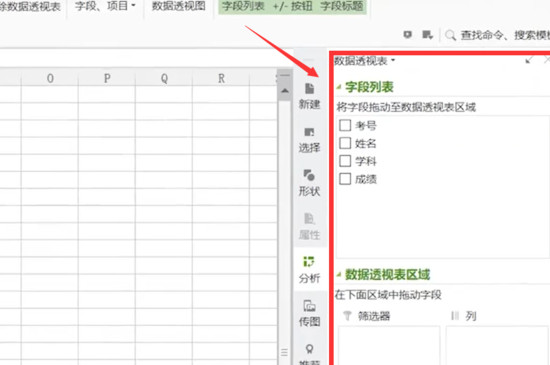Click the 在下面区域中拖动字段 hint text

(388, 295)
